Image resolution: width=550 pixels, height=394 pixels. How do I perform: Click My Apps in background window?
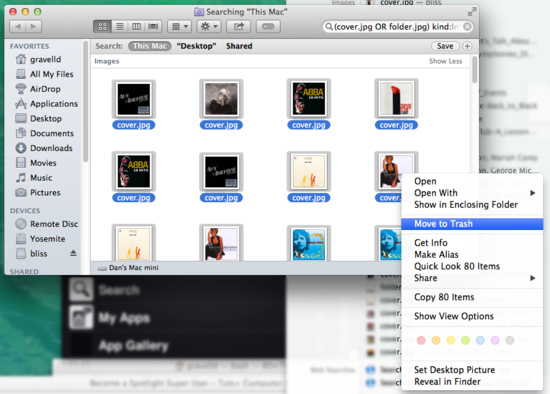tap(124, 318)
